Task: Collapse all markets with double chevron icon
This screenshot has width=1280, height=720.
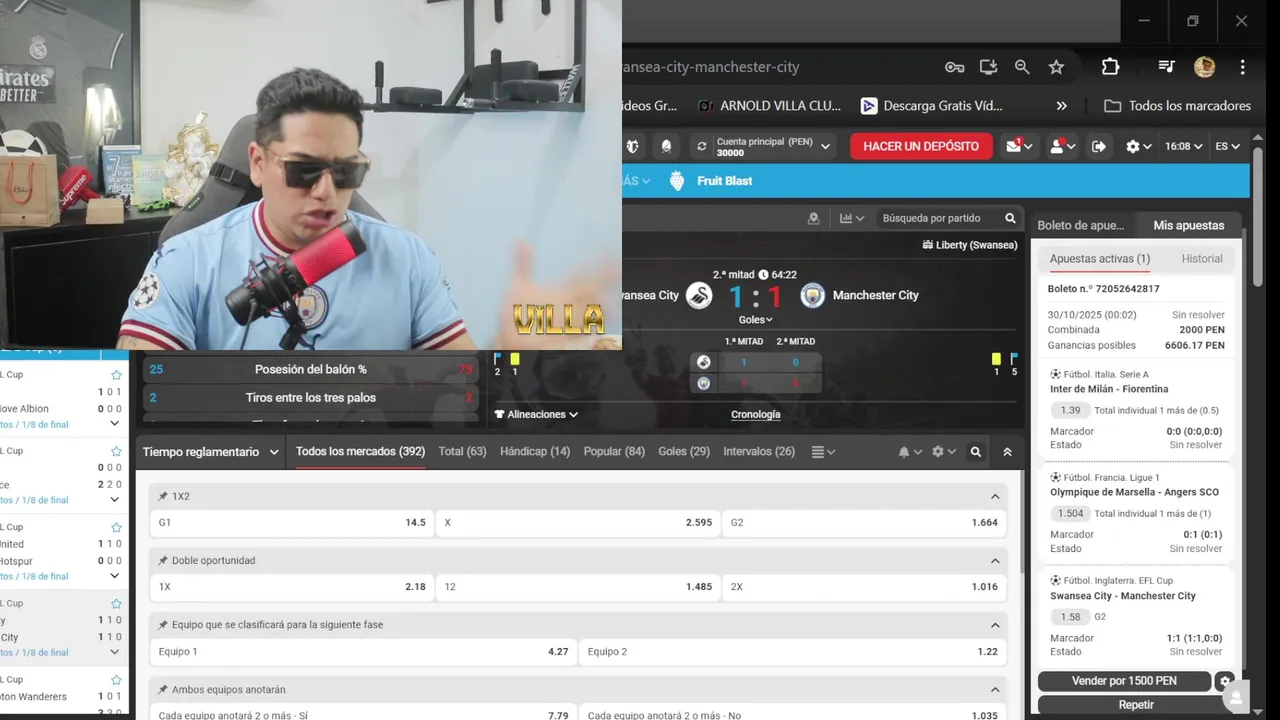Action: coord(1007,452)
